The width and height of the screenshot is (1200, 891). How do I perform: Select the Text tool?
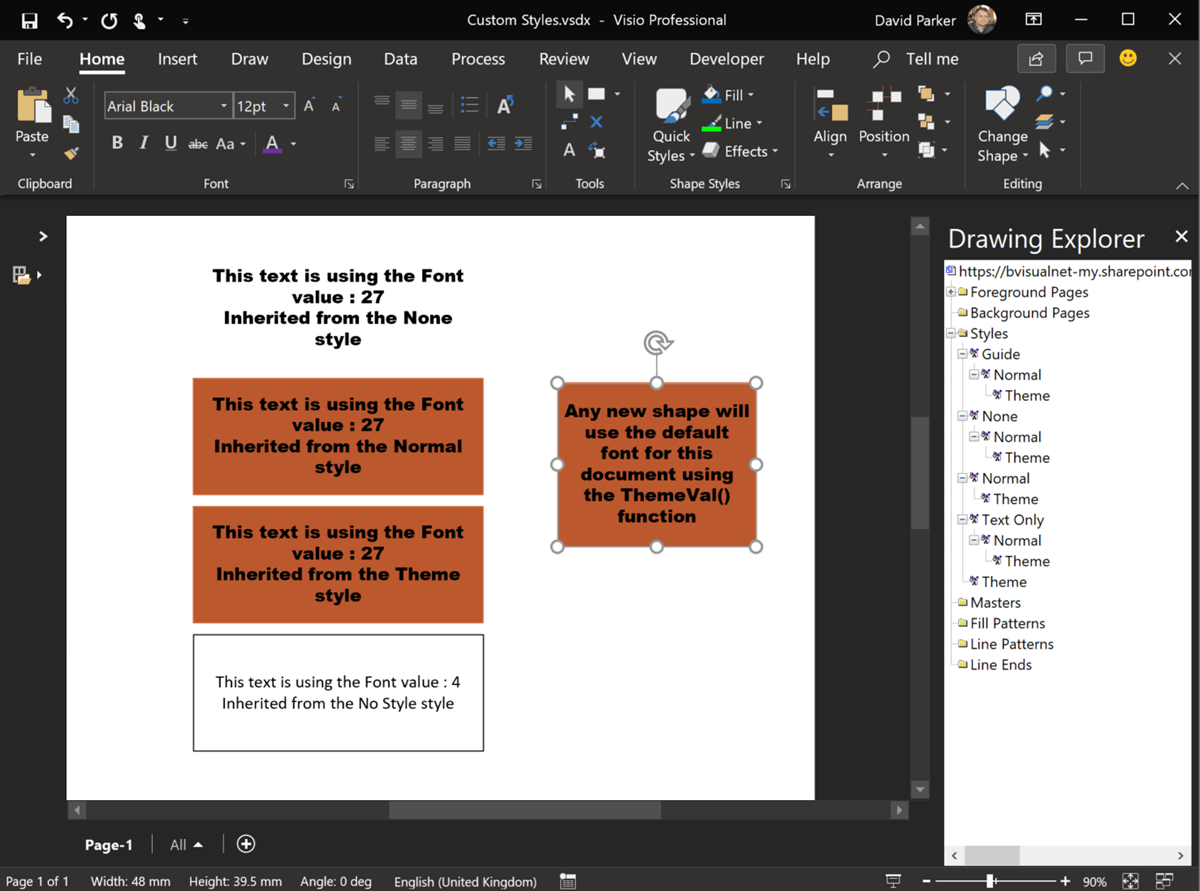click(x=568, y=151)
